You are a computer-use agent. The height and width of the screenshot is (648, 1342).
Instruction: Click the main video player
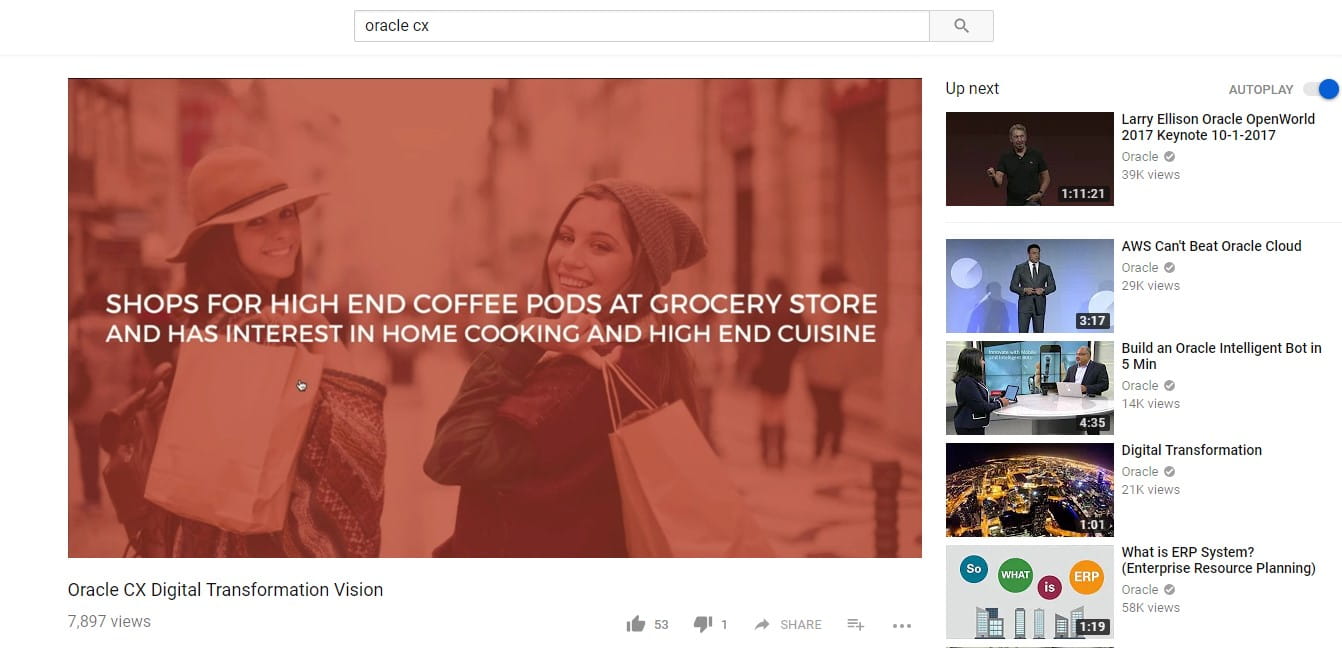[x=495, y=318]
